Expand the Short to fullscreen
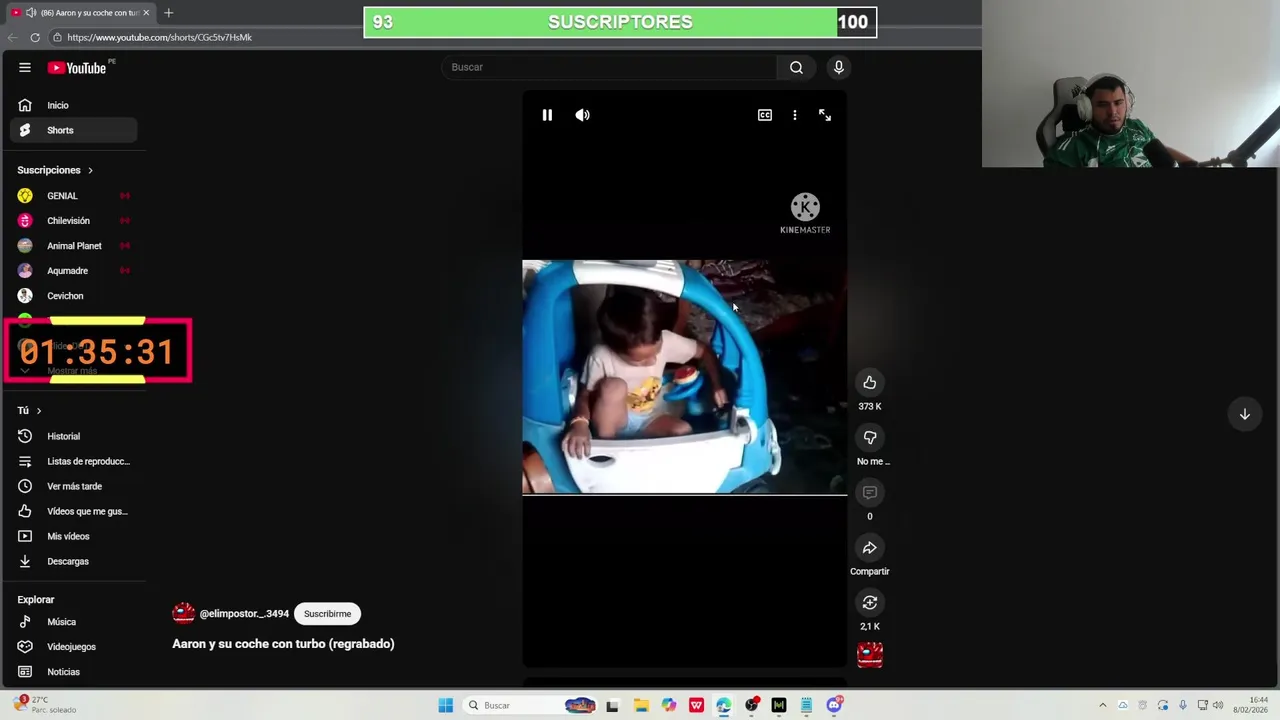This screenshot has width=1280, height=720. (x=825, y=115)
